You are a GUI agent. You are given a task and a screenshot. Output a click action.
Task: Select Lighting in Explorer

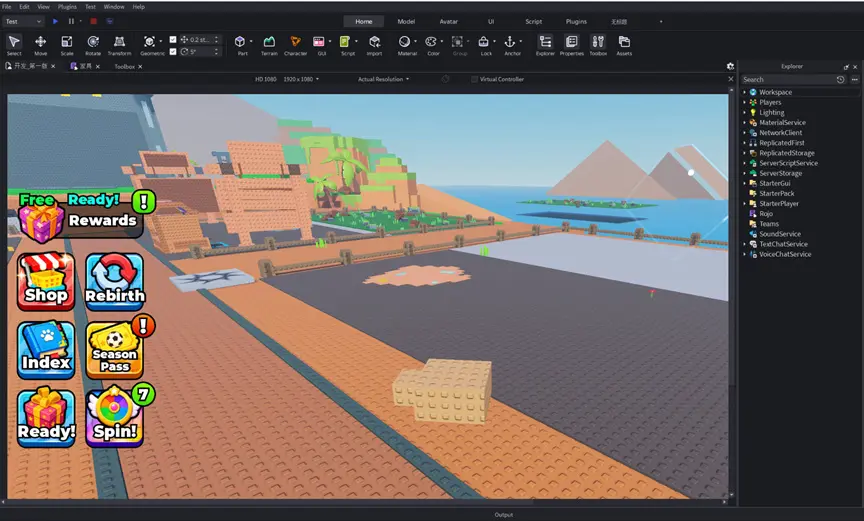click(x=771, y=112)
